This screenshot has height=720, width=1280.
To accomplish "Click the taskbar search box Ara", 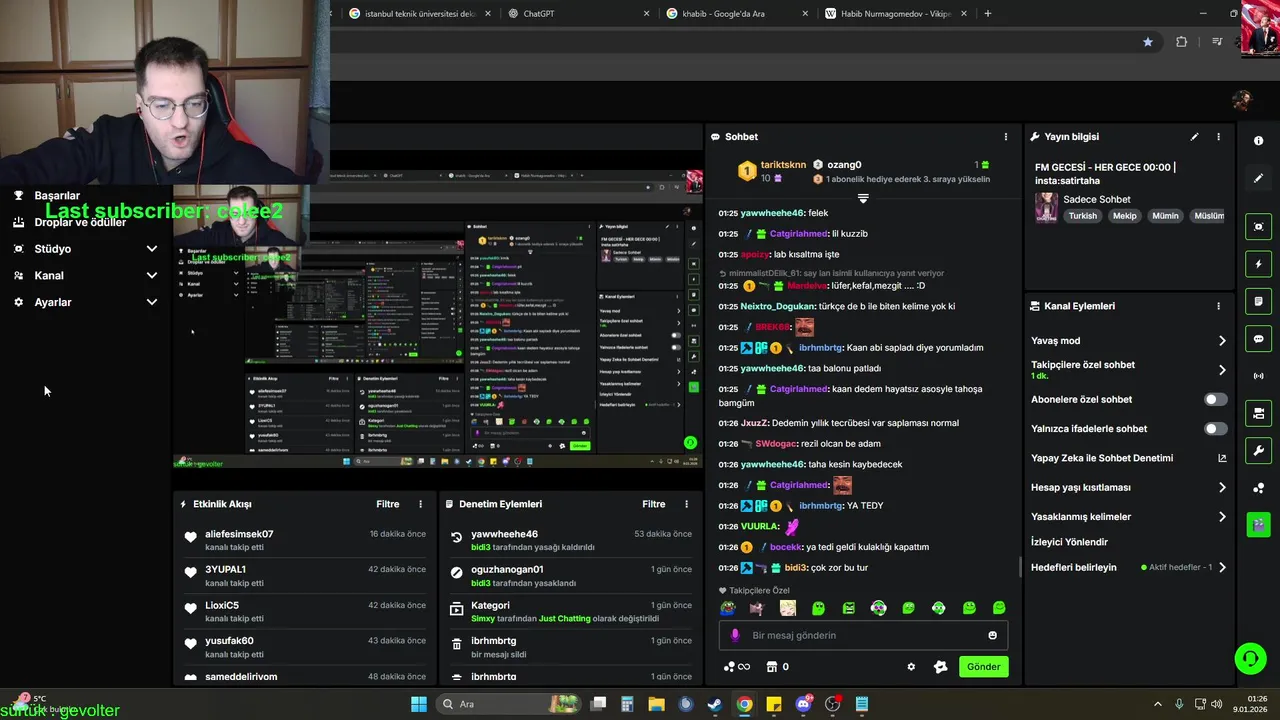I will click(507, 704).
